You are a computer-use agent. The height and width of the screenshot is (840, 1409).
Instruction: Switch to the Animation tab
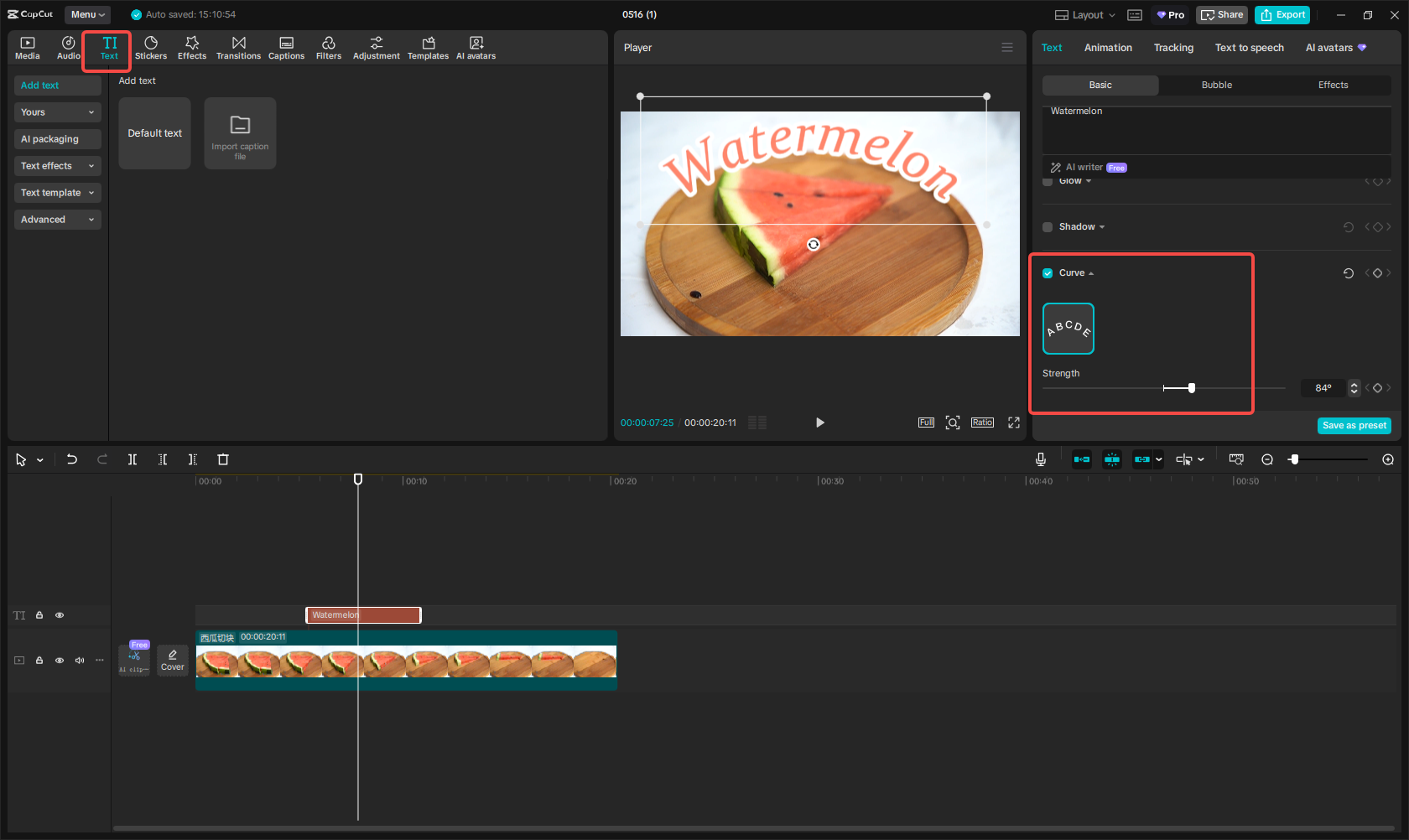pos(1107,48)
